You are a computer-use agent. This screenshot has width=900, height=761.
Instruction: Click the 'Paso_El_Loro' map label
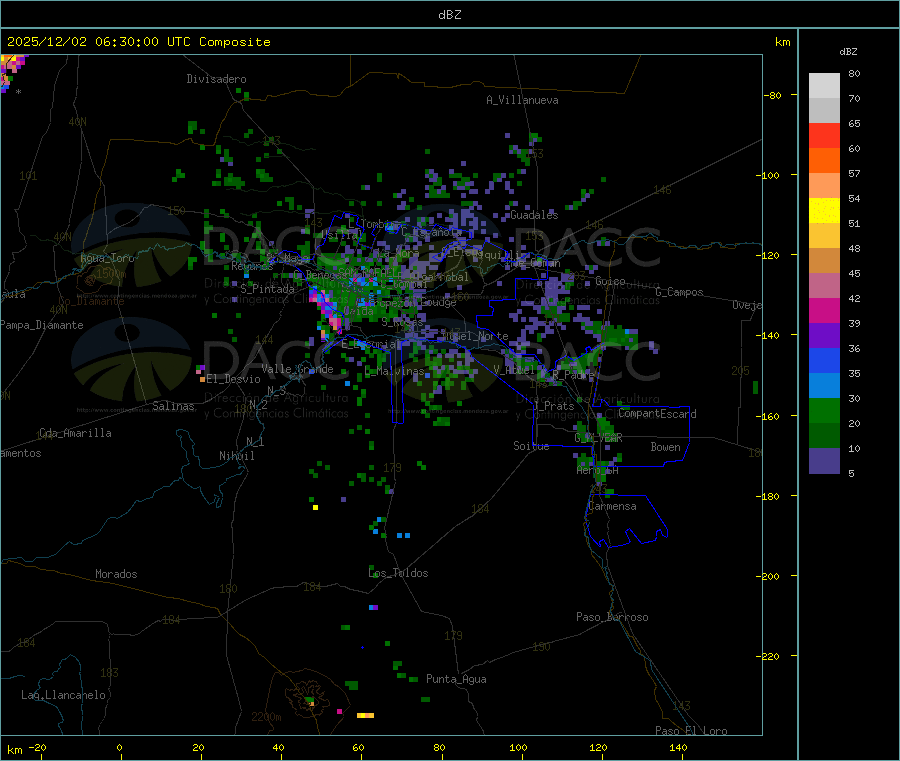(692, 731)
